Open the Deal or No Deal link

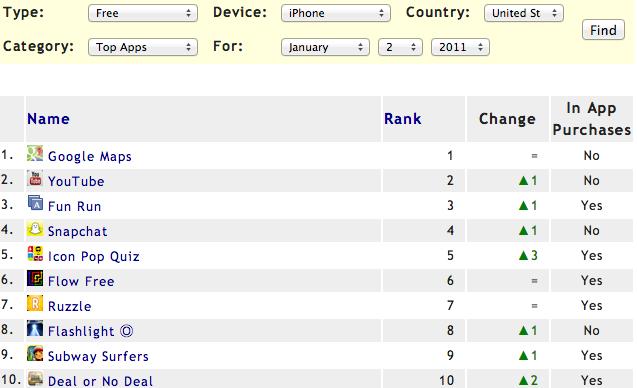[100, 381]
